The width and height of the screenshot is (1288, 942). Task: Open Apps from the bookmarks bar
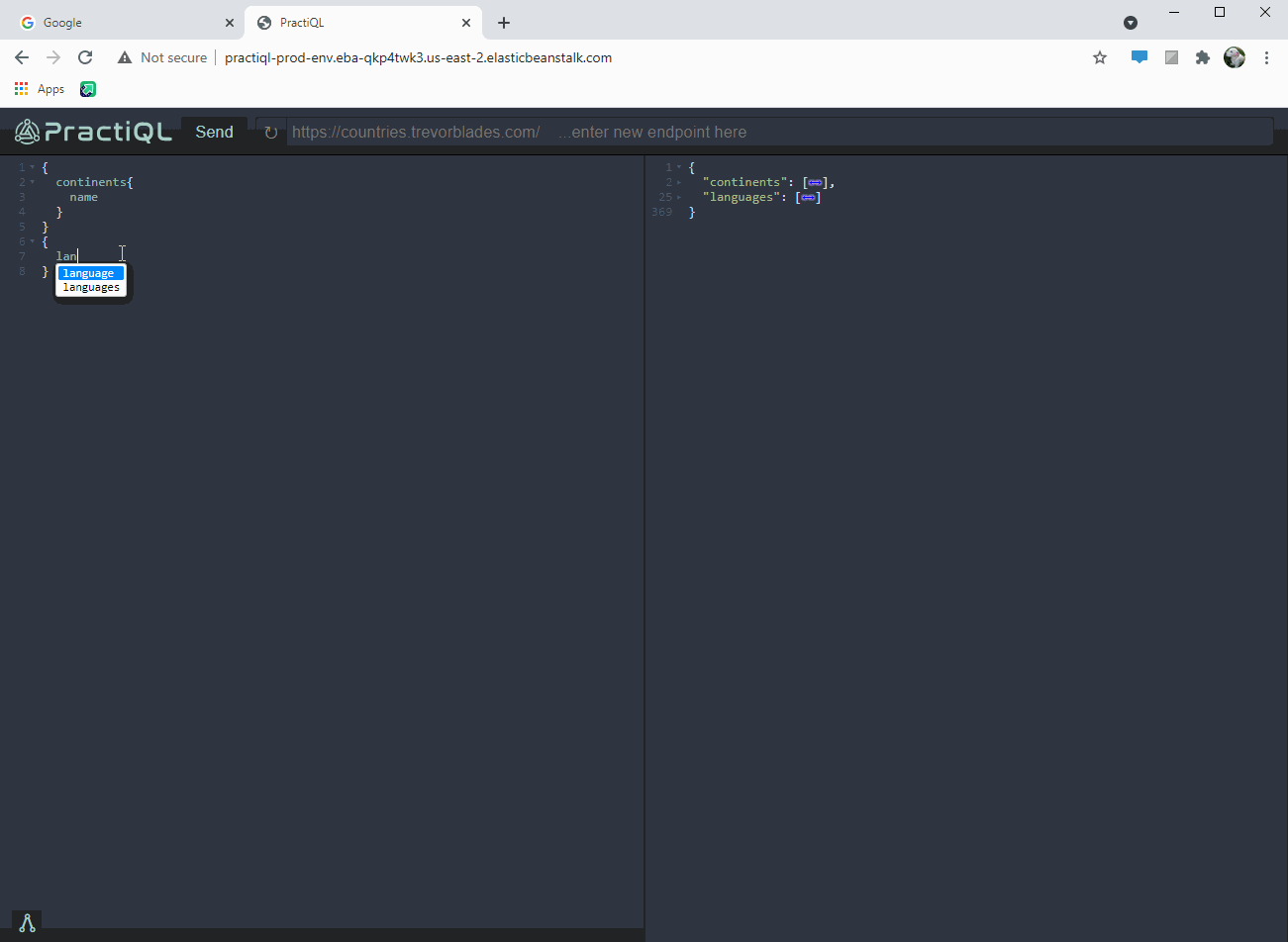pyautogui.click(x=40, y=89)
